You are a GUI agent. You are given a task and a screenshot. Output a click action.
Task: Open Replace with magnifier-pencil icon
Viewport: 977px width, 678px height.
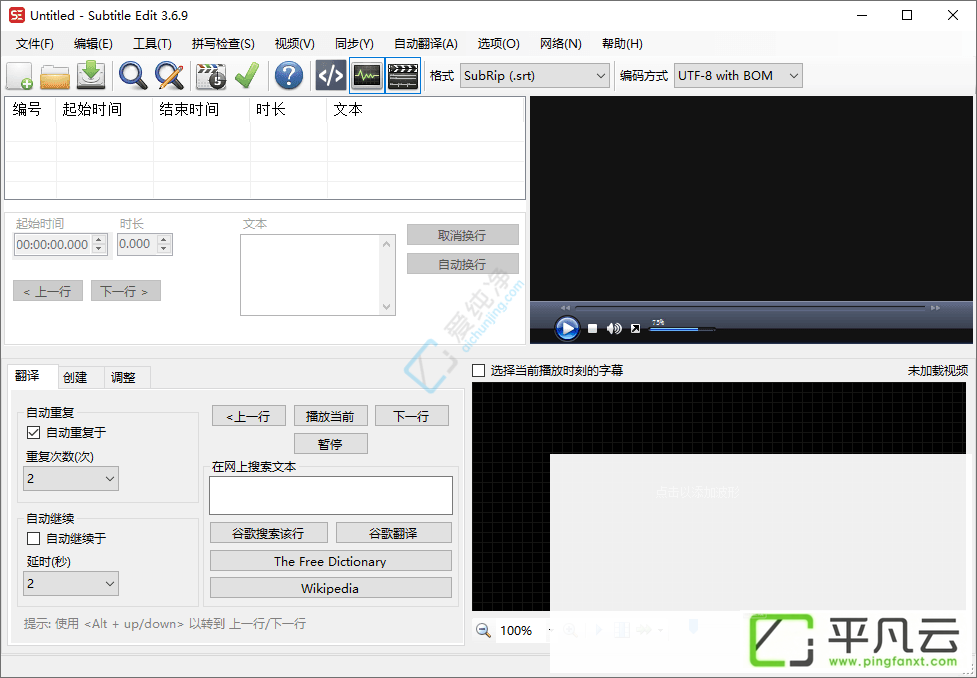(x=169, y=75)
